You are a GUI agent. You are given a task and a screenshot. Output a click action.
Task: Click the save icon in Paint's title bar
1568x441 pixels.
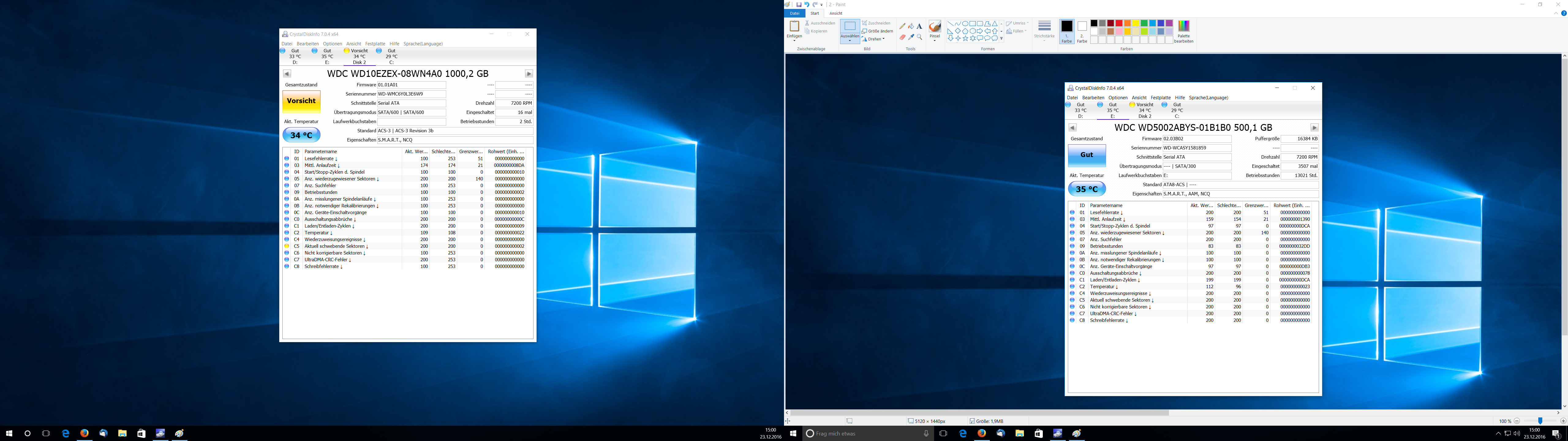pos(799,4)
